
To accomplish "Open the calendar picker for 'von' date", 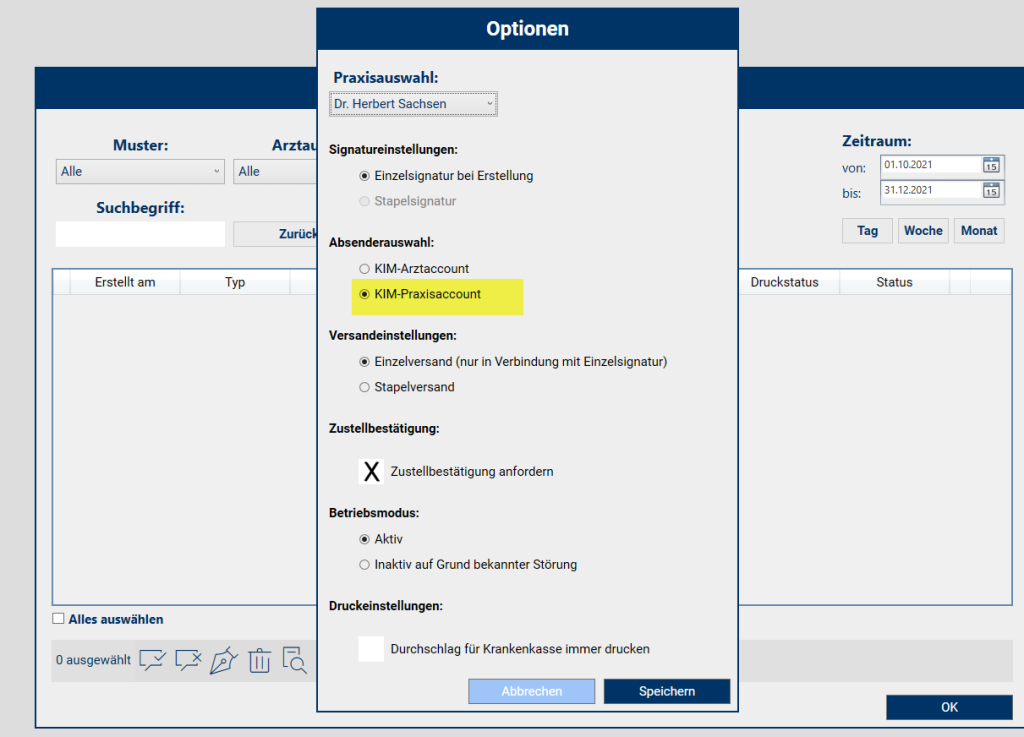I will click(991, 165).
